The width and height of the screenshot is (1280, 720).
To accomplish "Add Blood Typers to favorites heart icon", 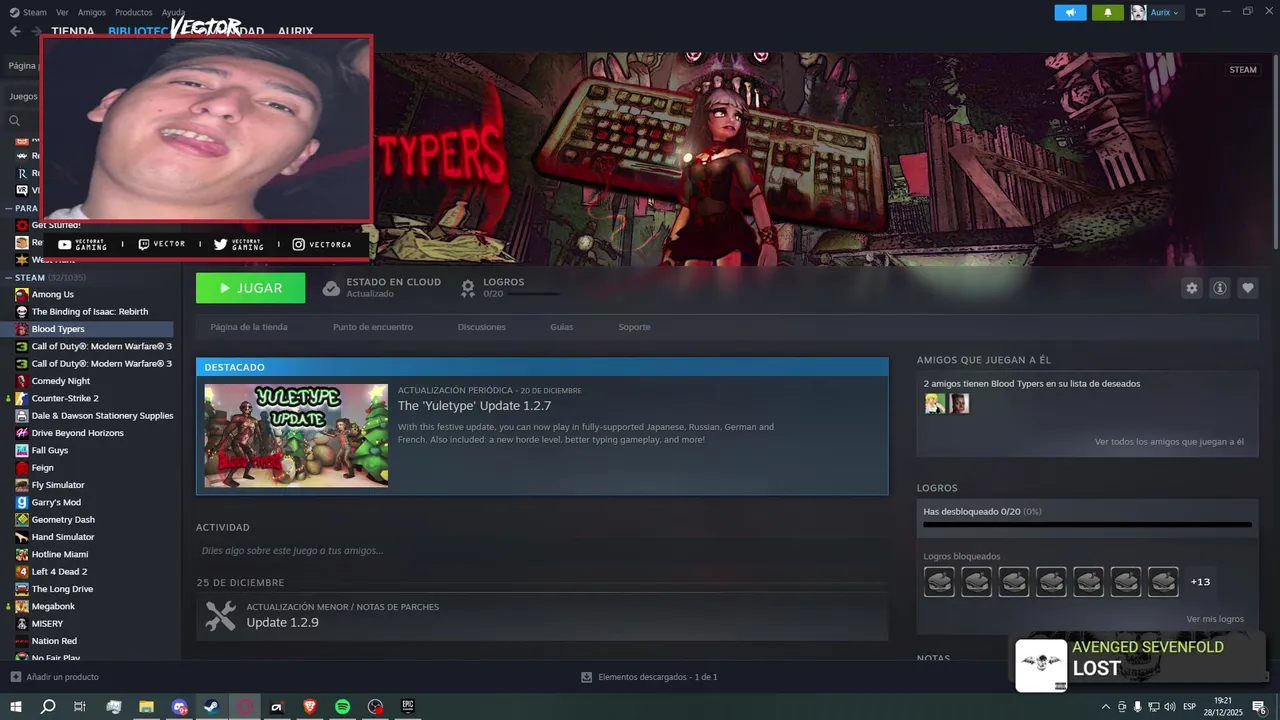I will (1247, 288).
